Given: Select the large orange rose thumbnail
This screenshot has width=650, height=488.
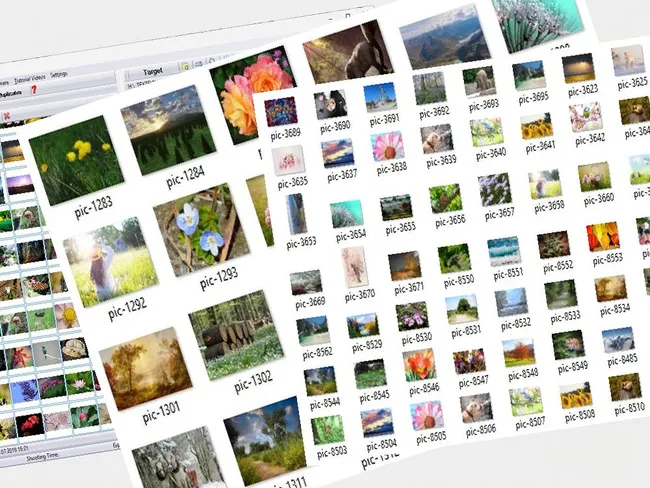Looking at the screenshot, I should pos(254,95).
